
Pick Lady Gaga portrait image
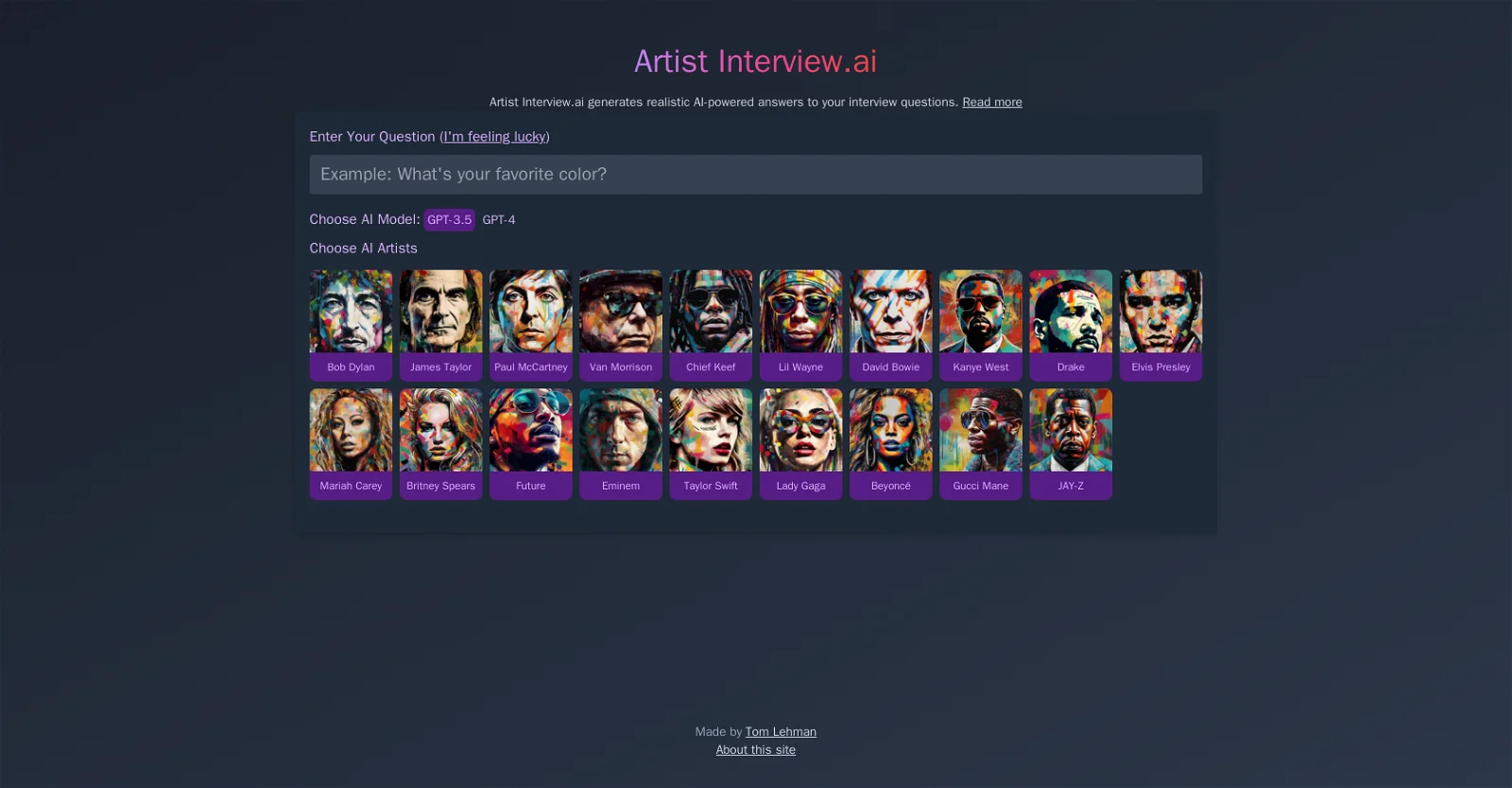click(x=800, y=430)
